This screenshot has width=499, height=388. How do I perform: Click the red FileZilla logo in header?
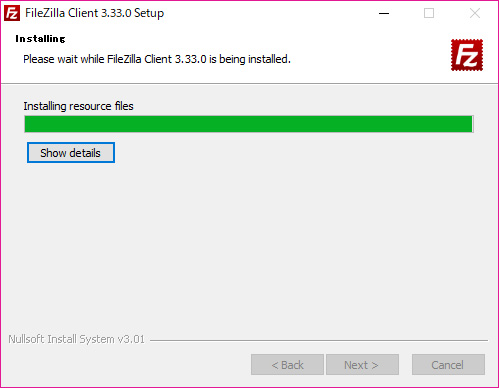467,55
